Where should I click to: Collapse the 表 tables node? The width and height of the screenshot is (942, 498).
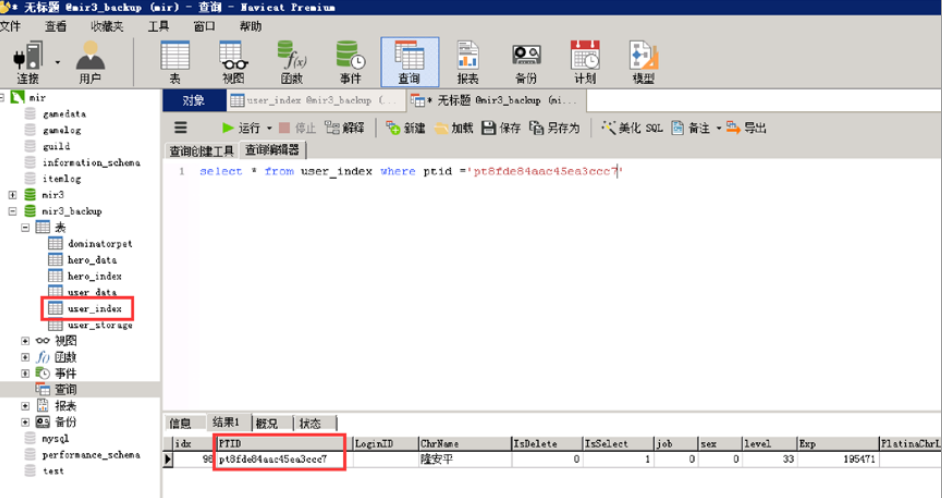pyautogui.click(x=25, y=227)
